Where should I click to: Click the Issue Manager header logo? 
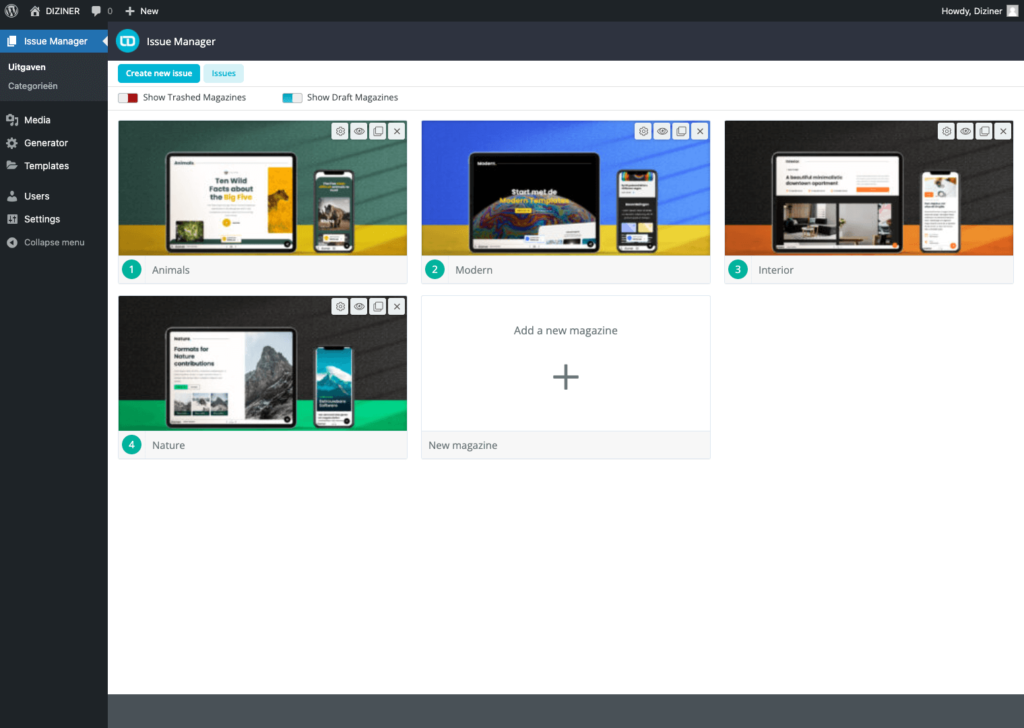pyautogui.click(x=128, y=41)
